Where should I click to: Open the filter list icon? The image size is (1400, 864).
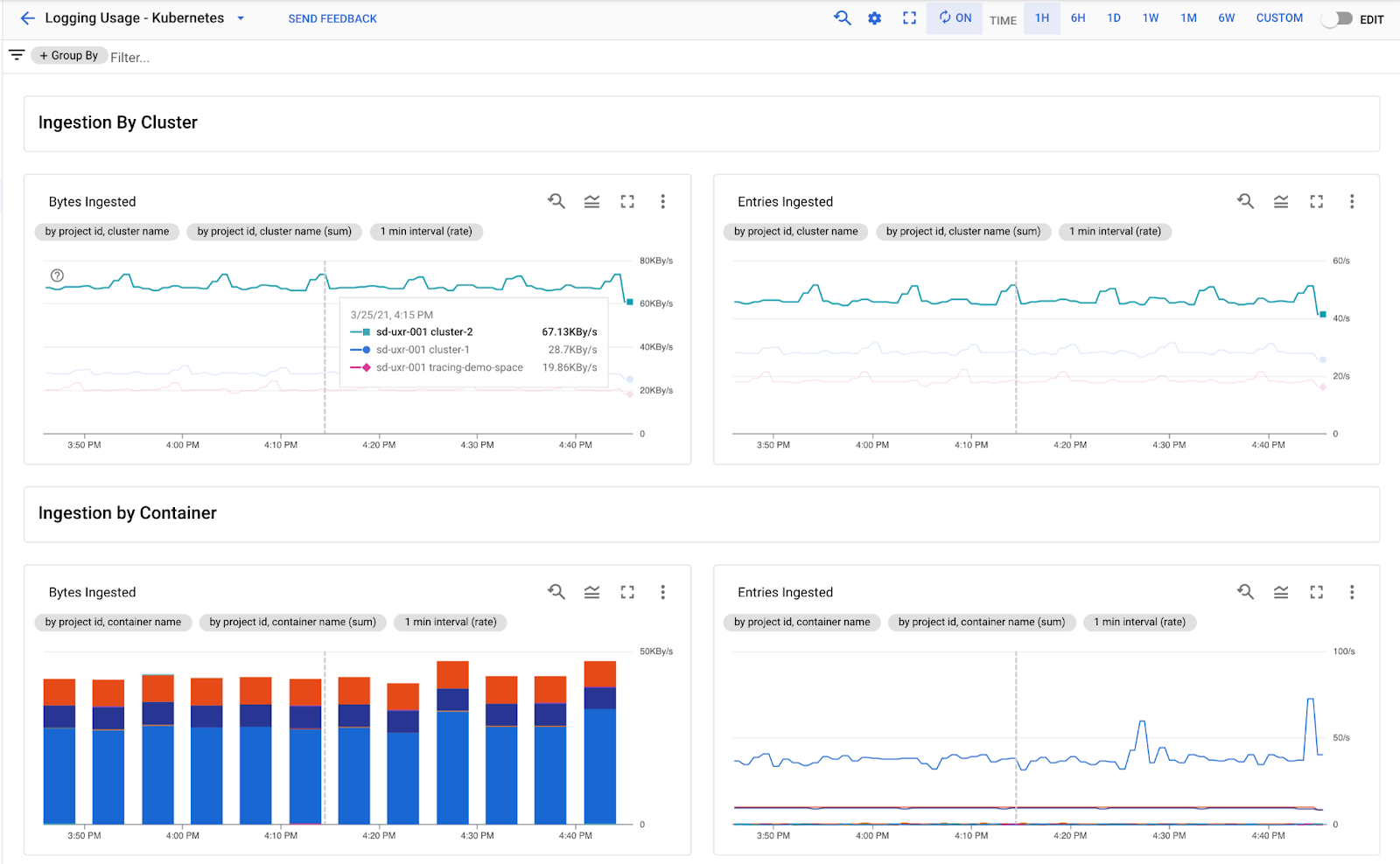pyautogui.click(x=17, y=55)
